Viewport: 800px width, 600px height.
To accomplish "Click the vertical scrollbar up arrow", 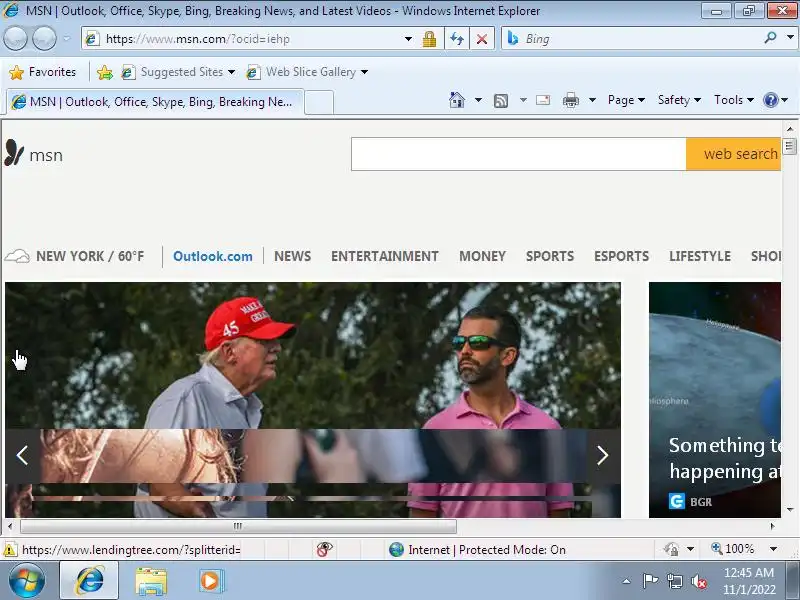I will pos(790,129).
